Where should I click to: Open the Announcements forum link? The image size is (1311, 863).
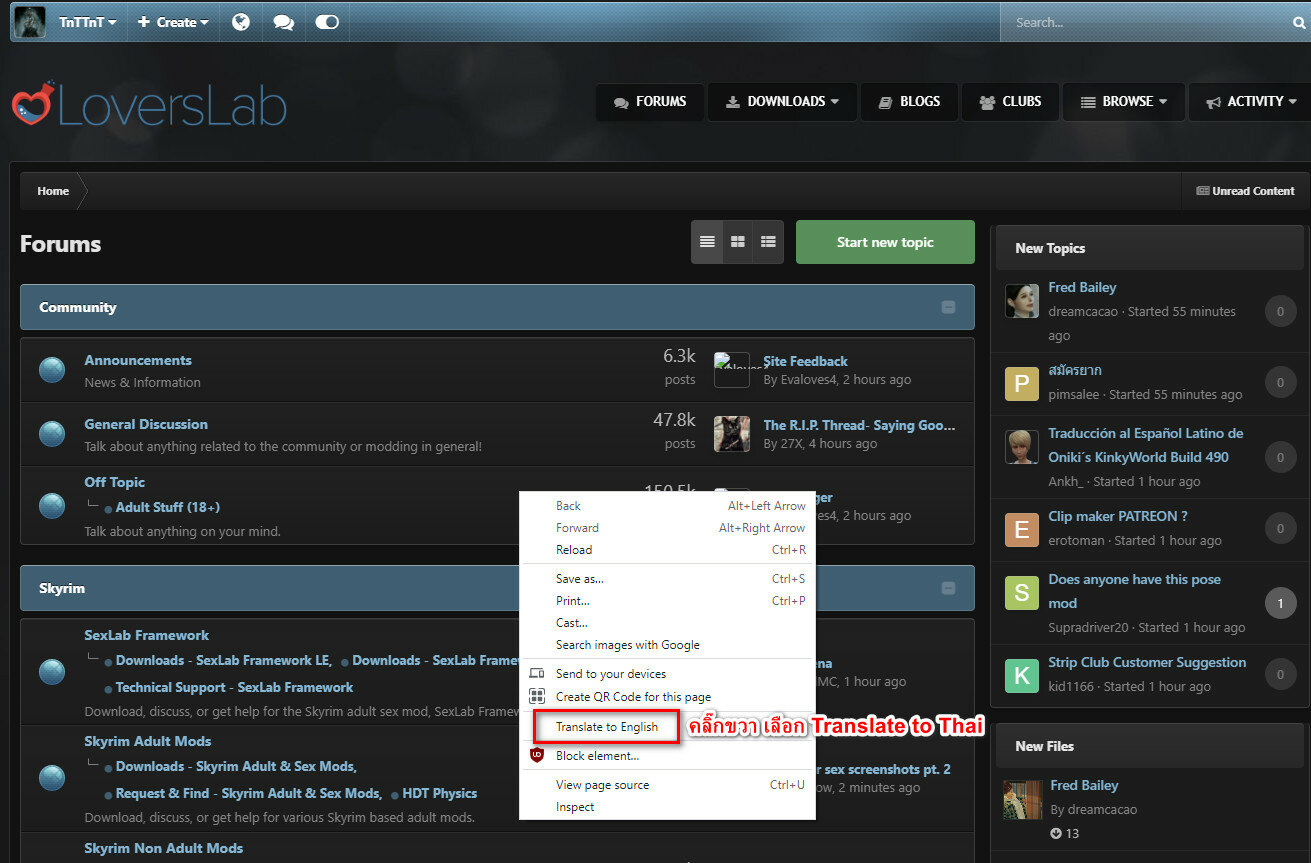pos(138,360)
